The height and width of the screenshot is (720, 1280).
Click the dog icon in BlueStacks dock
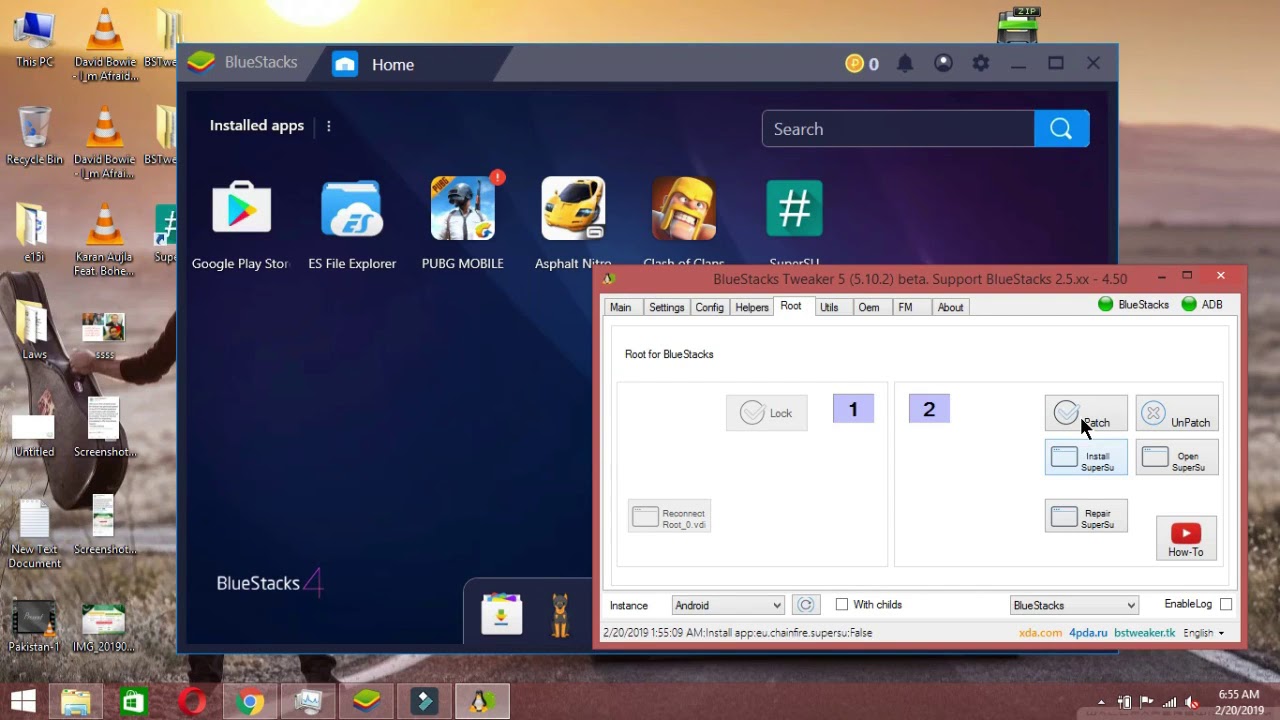click(559, 615)
